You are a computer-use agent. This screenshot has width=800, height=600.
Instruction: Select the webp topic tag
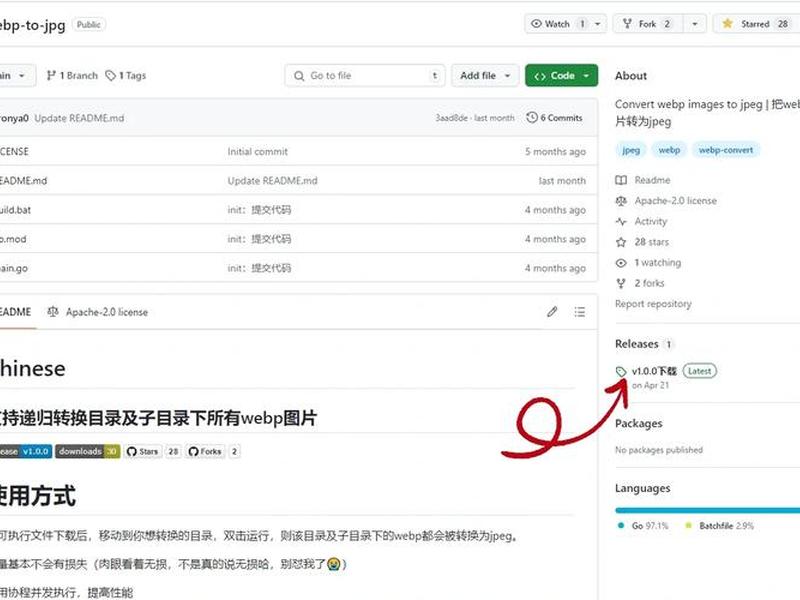pyautogui.click(x=669, y=150)
